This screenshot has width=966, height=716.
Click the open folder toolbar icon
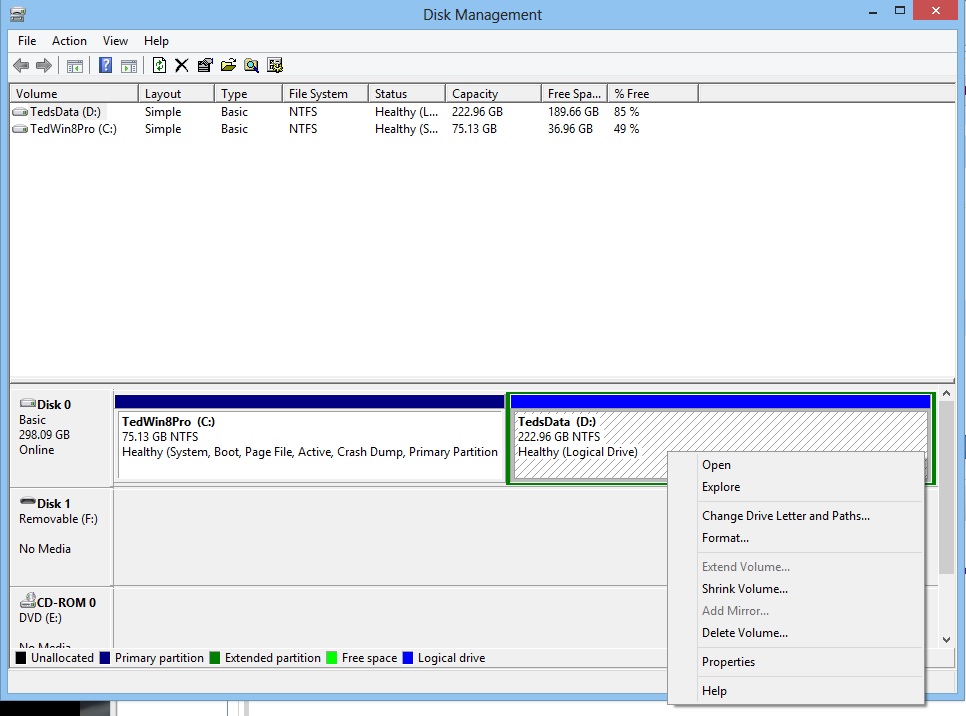228,66
